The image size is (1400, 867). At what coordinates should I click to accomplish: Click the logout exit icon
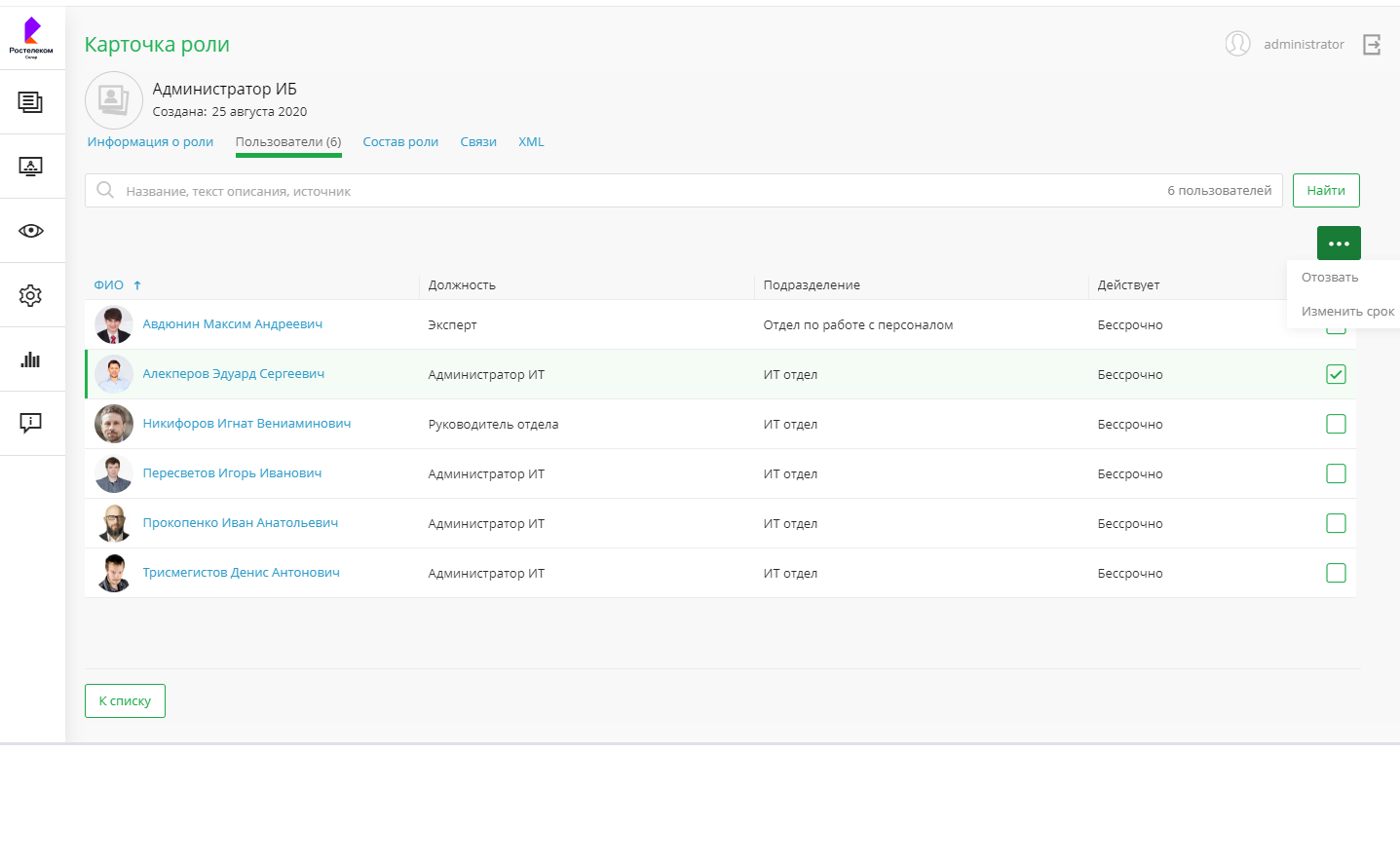click(x=1372, y=45)
